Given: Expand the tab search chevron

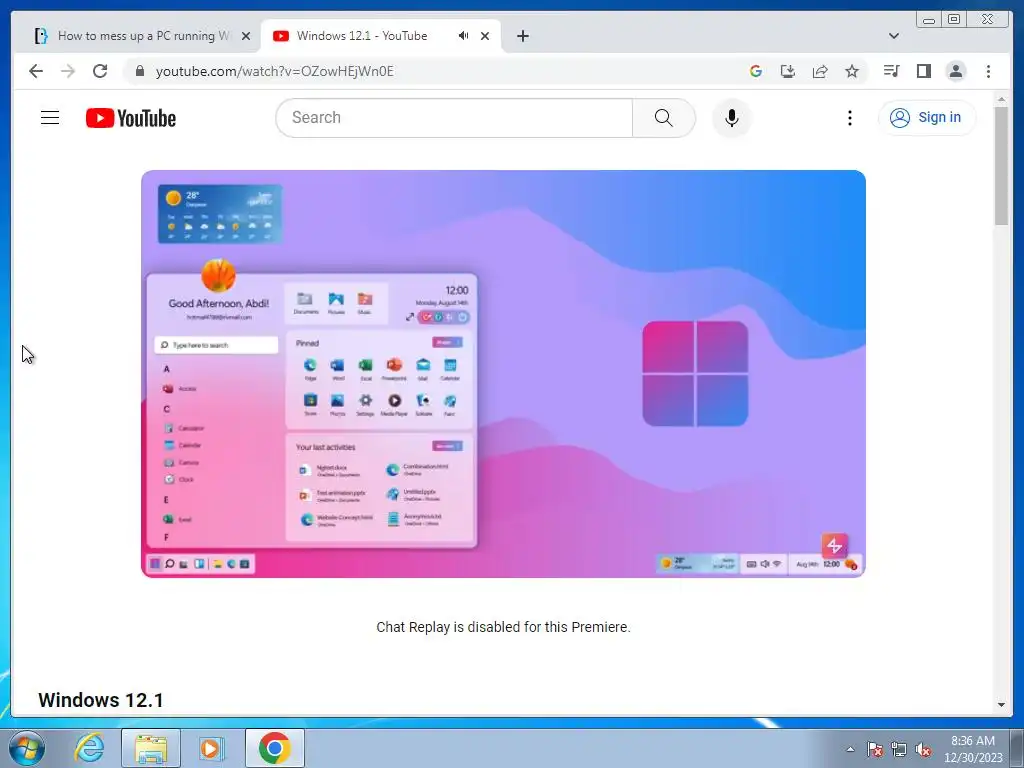Looking at the screenshot, I should click(893, 36).
